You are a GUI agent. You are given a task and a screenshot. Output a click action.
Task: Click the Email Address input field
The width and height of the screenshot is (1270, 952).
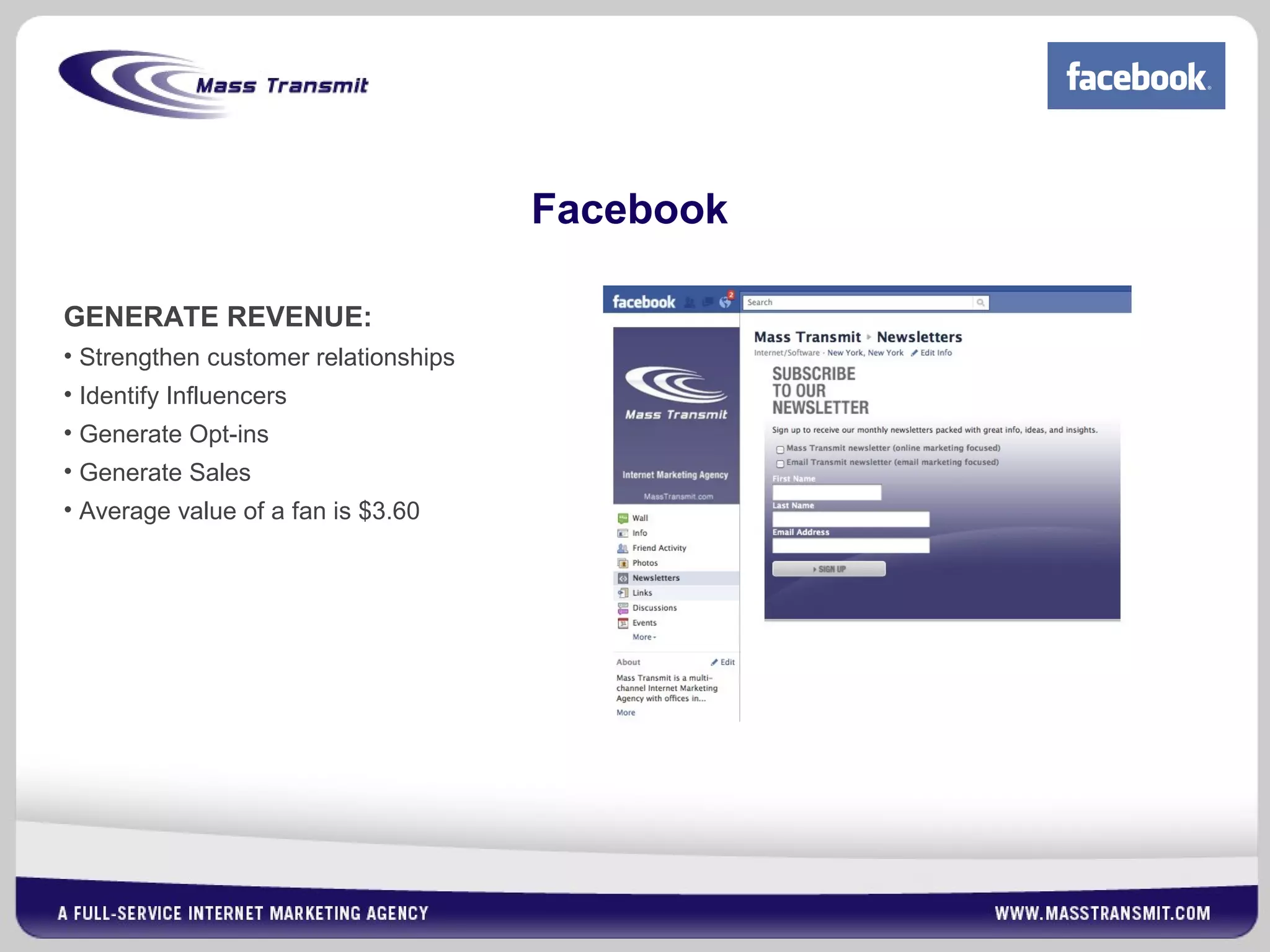(x=851, y=545)
